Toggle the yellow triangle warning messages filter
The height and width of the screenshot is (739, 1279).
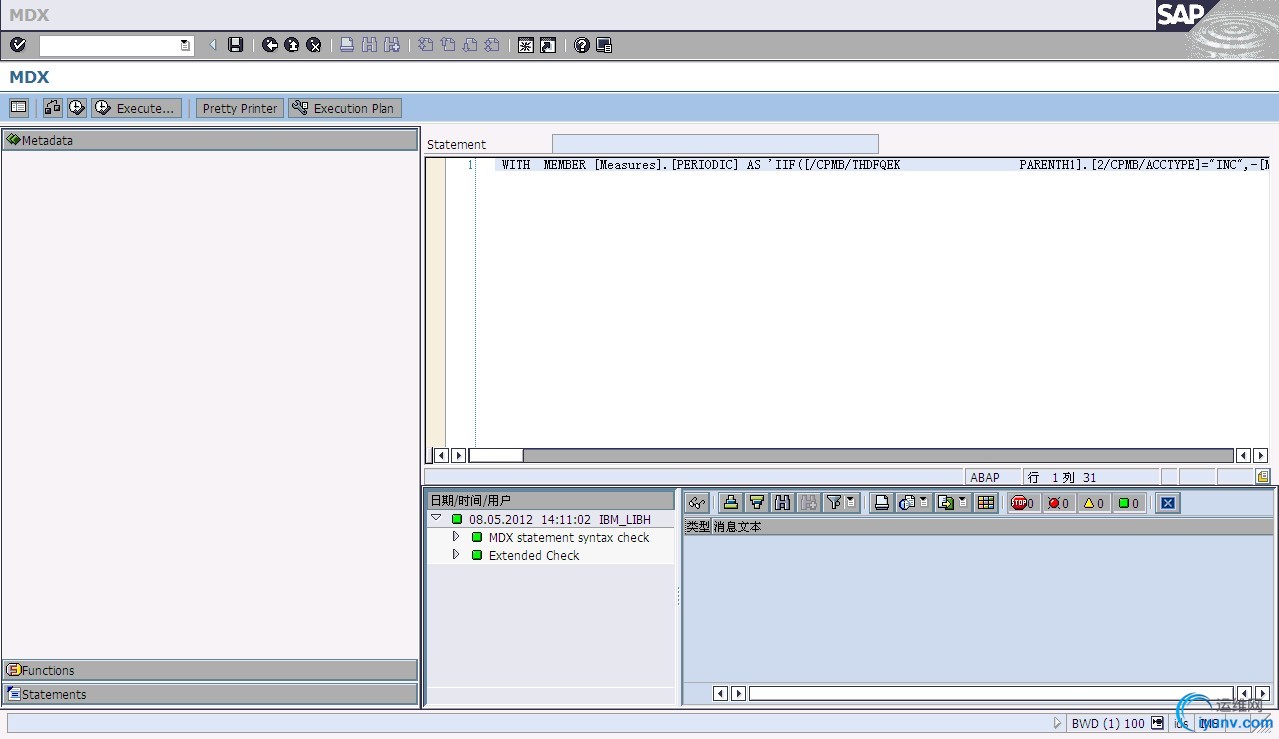[1094, 503]
